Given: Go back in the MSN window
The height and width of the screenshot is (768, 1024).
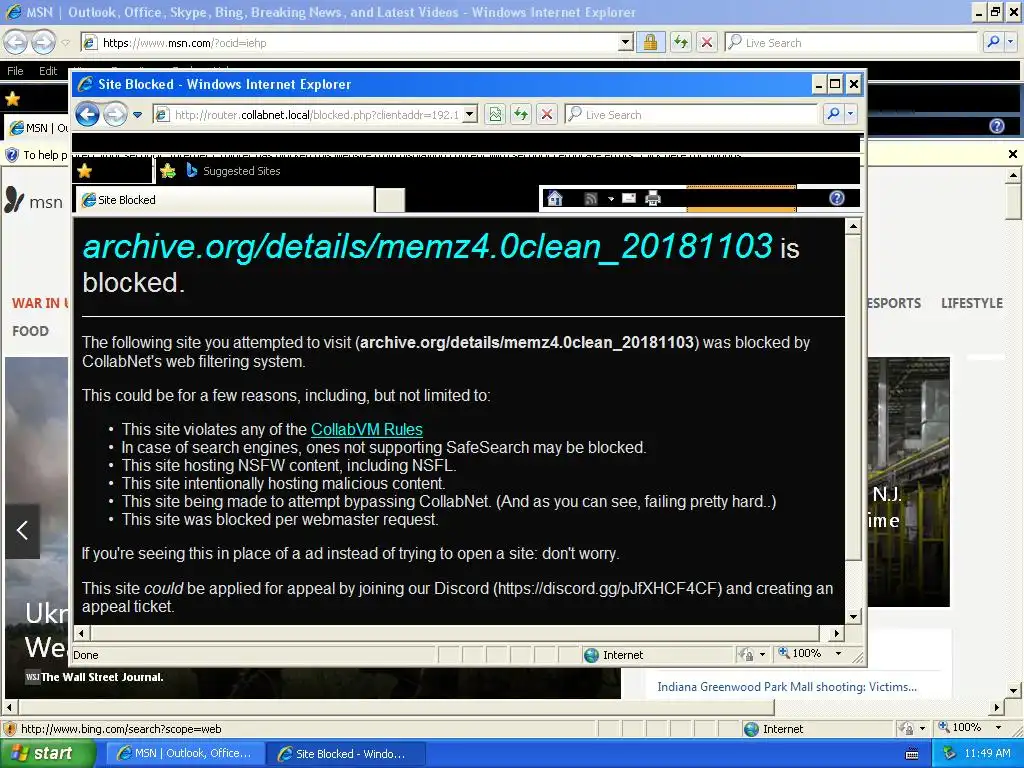Looking at the screenshot, I should tap(16, 42).
